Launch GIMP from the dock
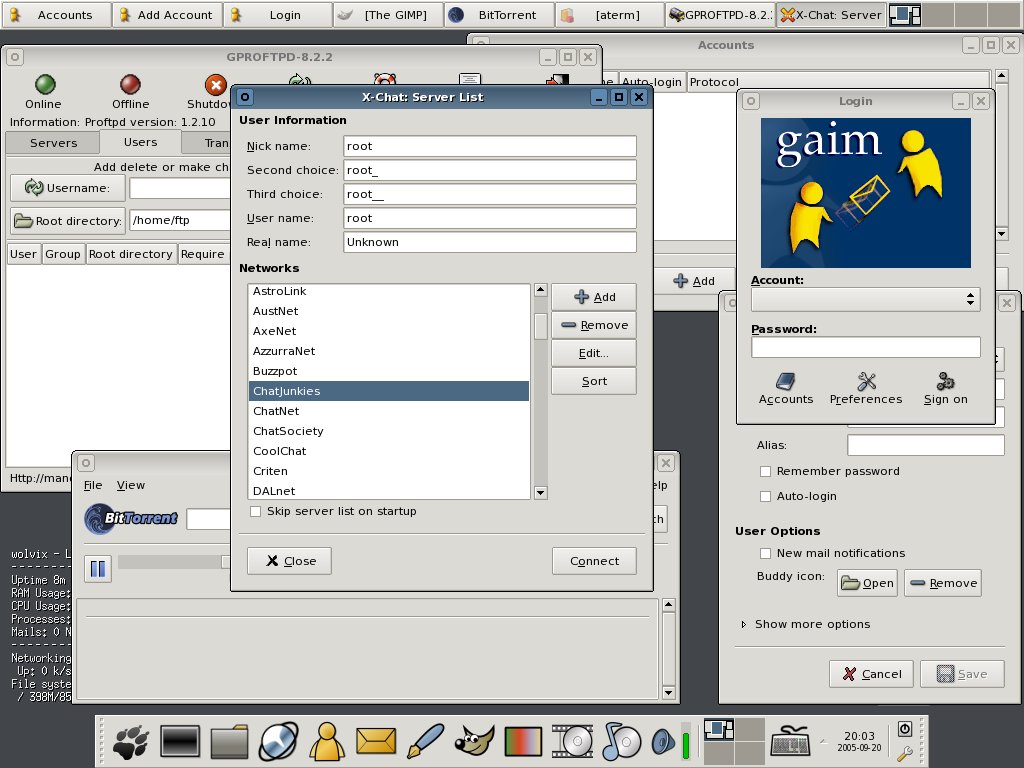Viewport: 1024px width, 768px height. click(x=474, y=741)
